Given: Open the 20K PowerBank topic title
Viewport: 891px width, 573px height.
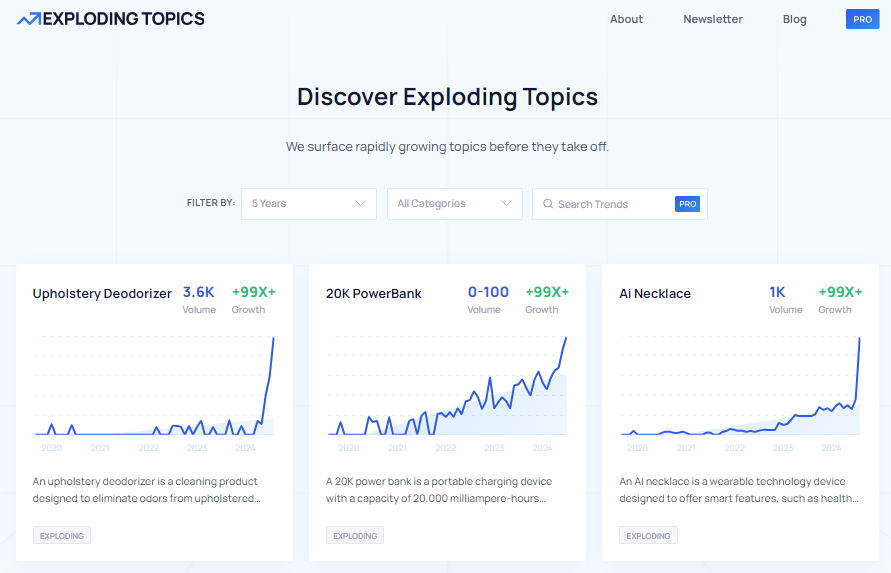Looking at the screenshot, I should point(373,294).
